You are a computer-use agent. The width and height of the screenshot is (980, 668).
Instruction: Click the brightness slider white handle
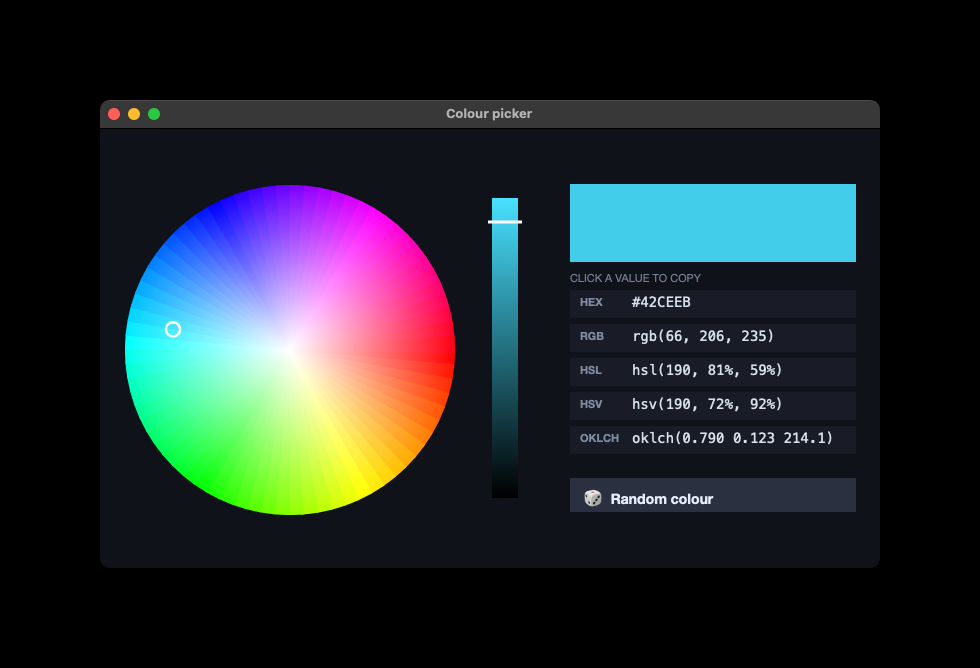point(505,222)
